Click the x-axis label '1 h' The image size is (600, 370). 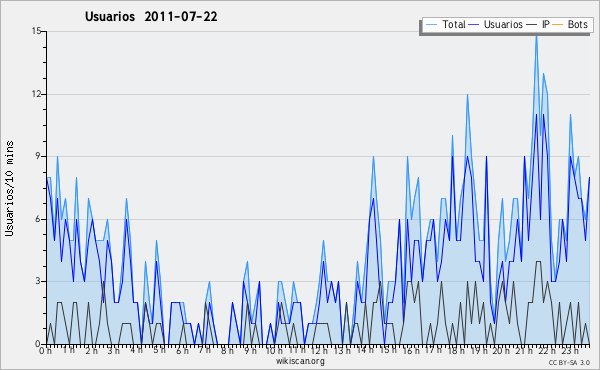click(69, 350)
